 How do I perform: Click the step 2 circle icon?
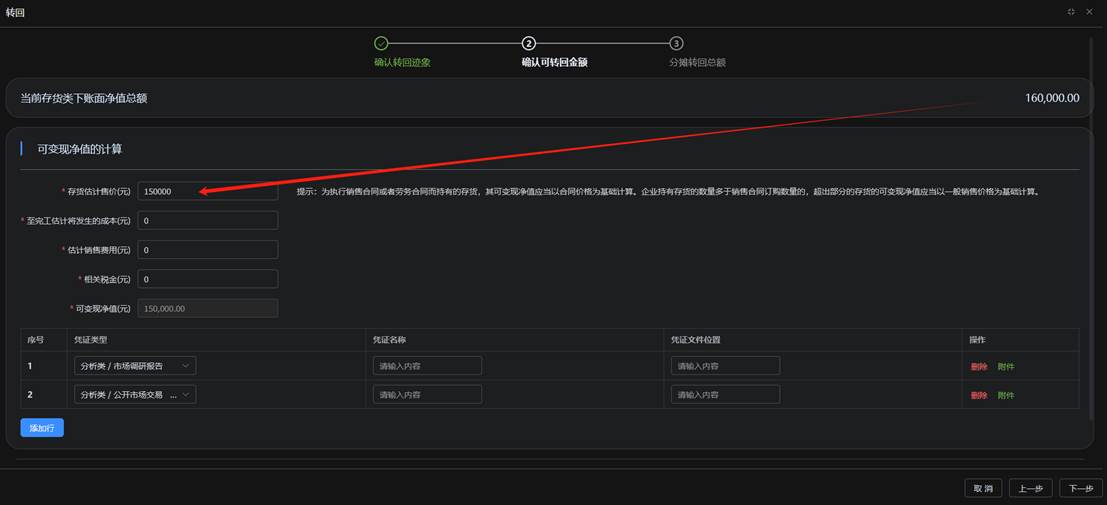[529, 43]
